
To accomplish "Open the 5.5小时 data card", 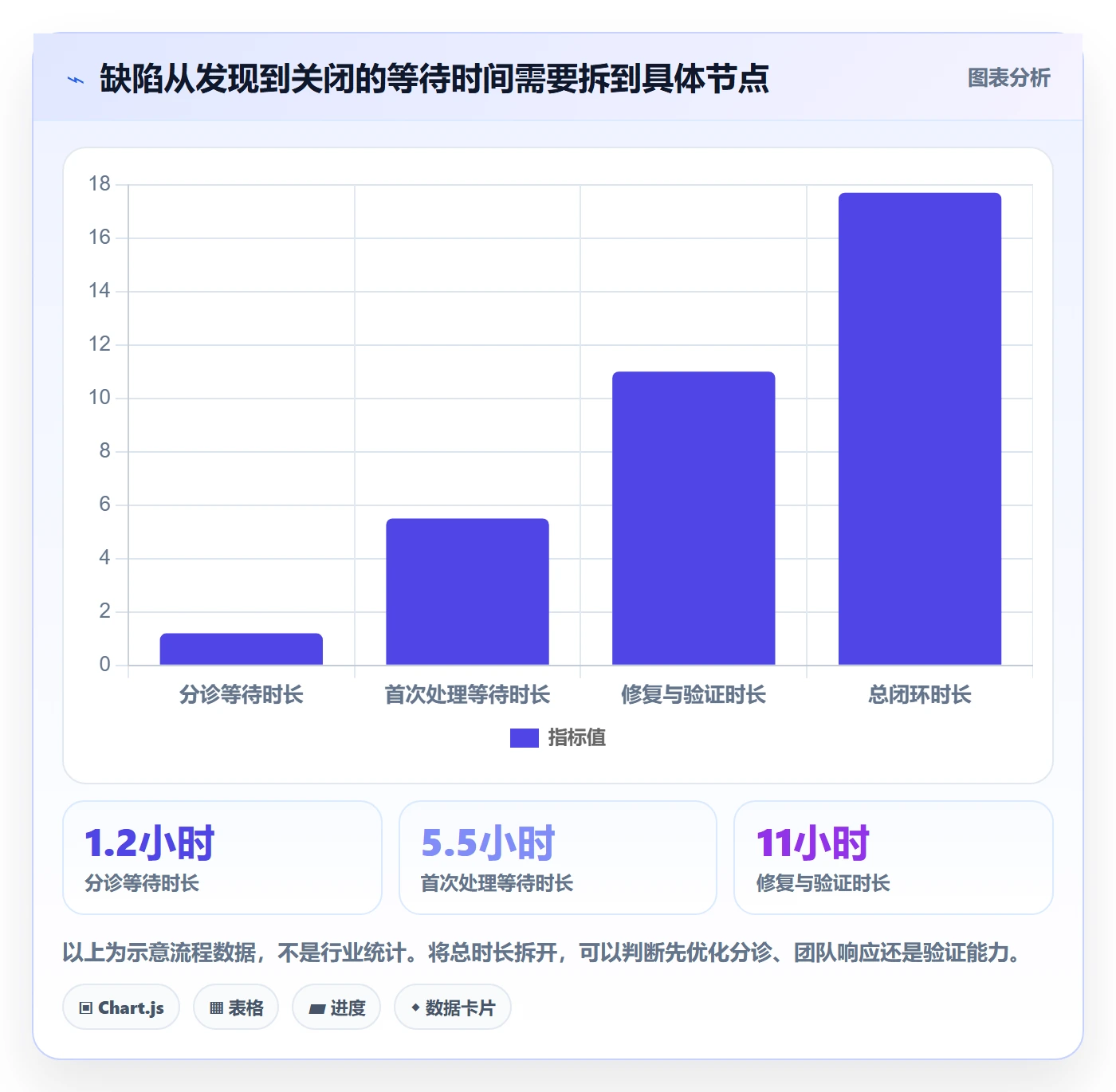I will (x=558, y=858).
